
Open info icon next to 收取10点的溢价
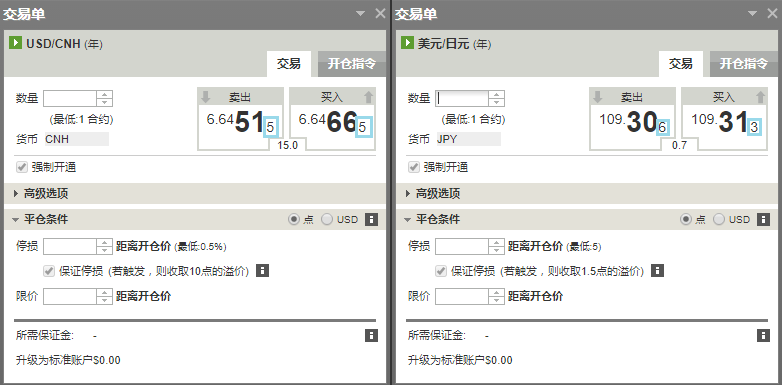coord(262,271)
